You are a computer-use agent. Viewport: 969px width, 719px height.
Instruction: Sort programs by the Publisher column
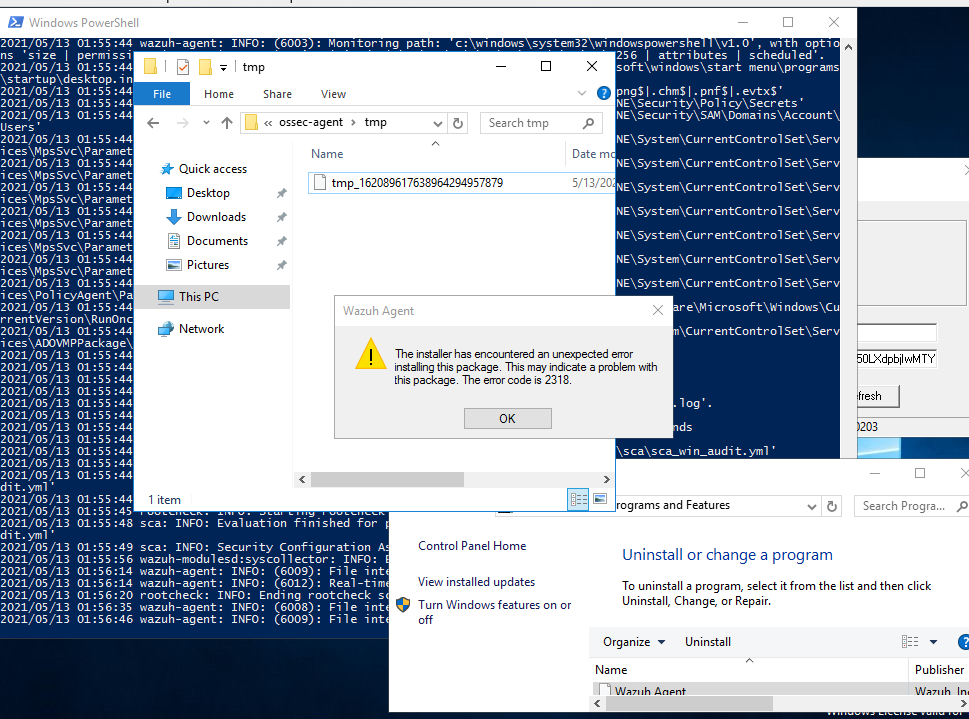939,670
